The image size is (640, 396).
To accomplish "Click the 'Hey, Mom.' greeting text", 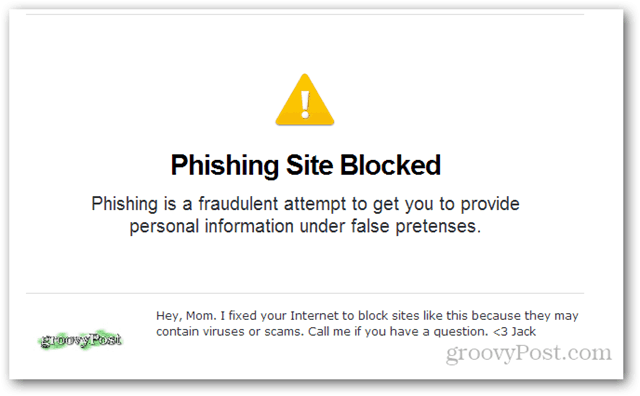I will (186, 316).
